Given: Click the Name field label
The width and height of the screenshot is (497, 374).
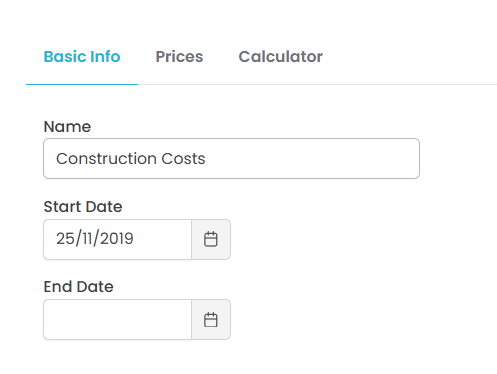Looking at the screenshot, I should (x=67, y=127).
